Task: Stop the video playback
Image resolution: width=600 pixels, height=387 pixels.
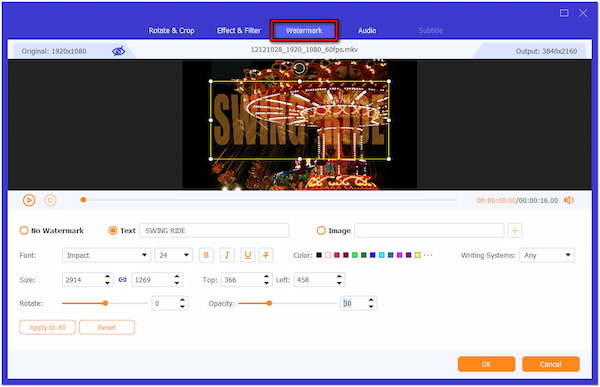Action: pos(50,200)
